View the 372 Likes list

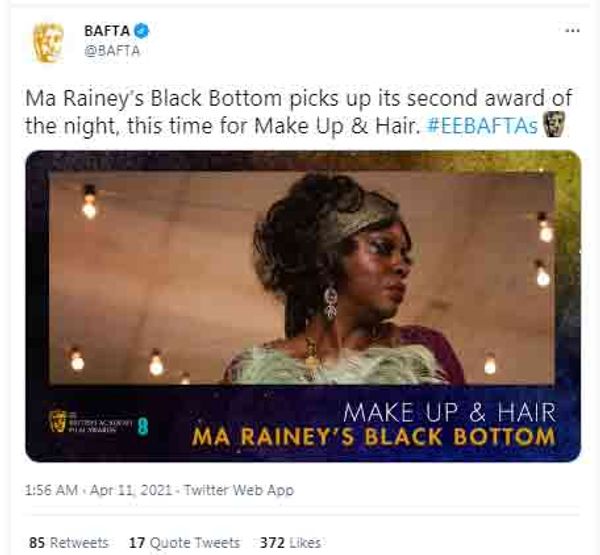point(290,543)
